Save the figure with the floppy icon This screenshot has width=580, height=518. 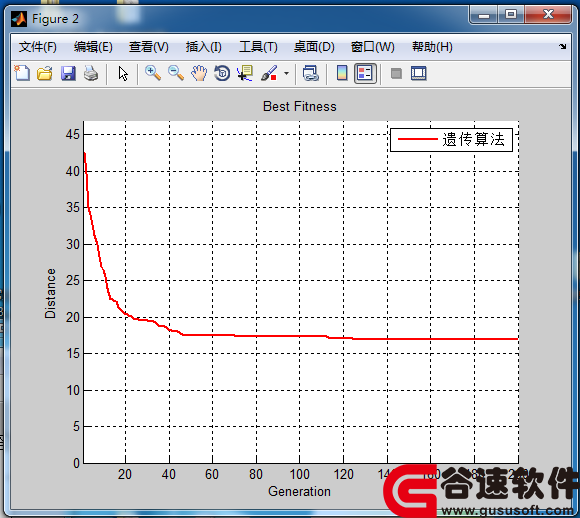(x=68, y=73)
